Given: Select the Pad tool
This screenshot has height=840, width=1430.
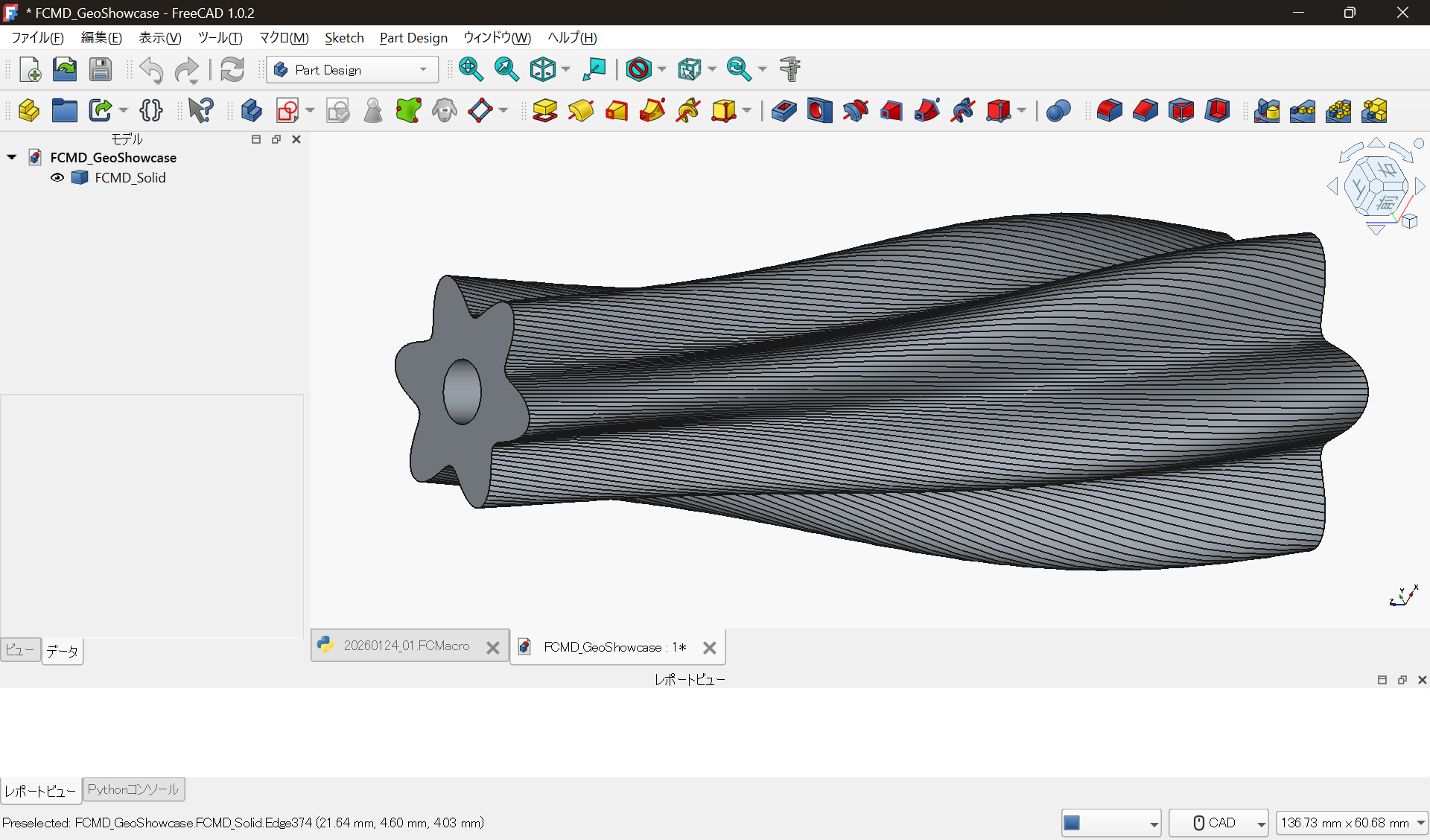Looking at the screenshot, I should [x=546, y=110].
